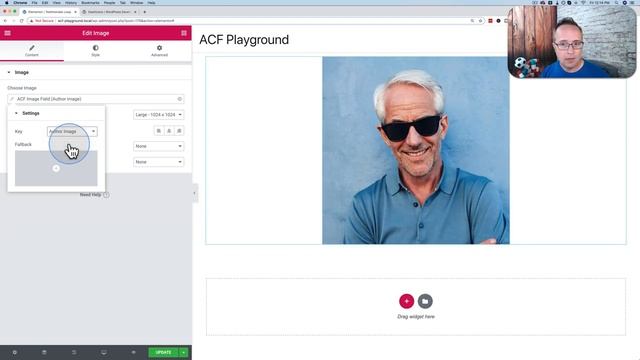The image size is (640, 360).
Task: Open the widgets grid panel icon
Action: click(x=184, y=33)
